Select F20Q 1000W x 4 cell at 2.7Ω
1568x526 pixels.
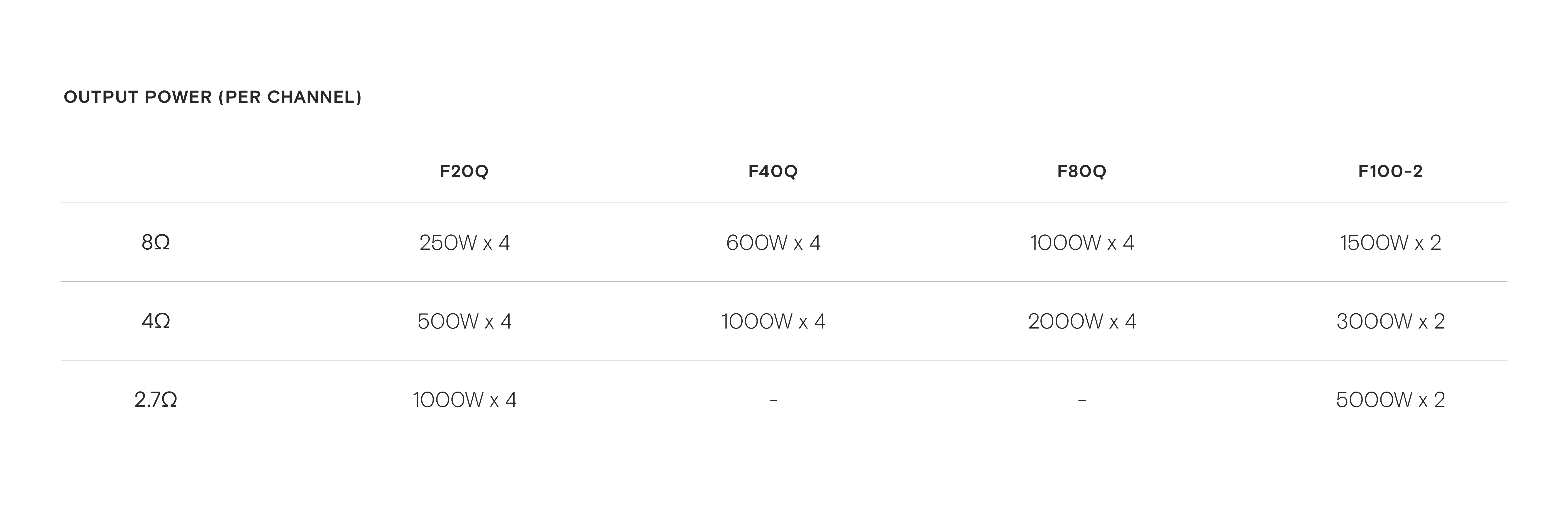(x=465, y=399)
